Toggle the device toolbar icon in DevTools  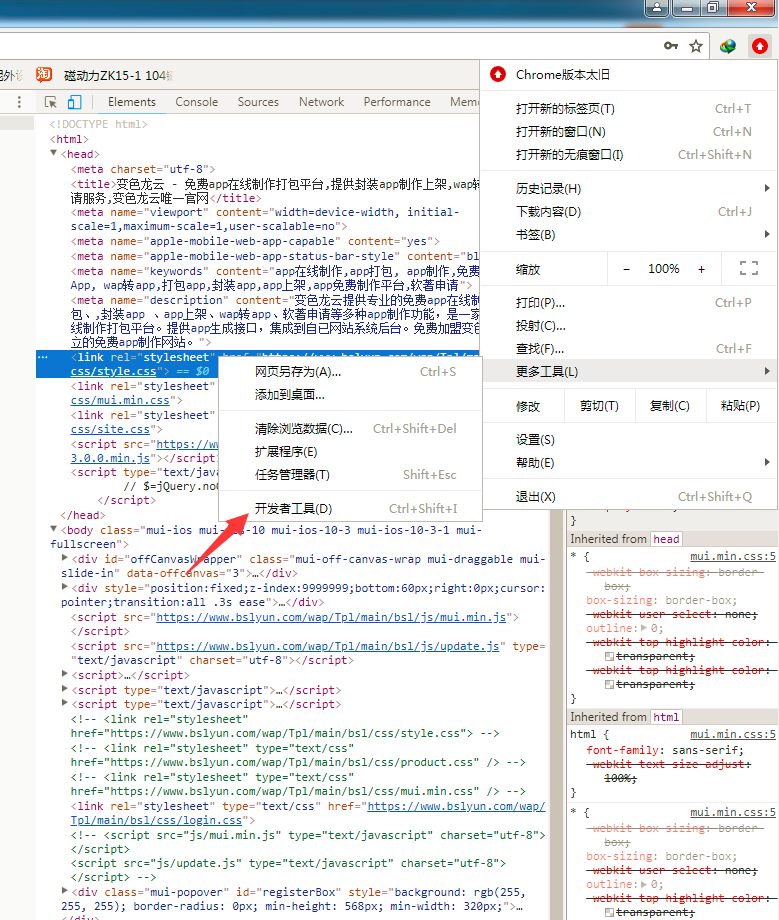(x=74, y=102)
